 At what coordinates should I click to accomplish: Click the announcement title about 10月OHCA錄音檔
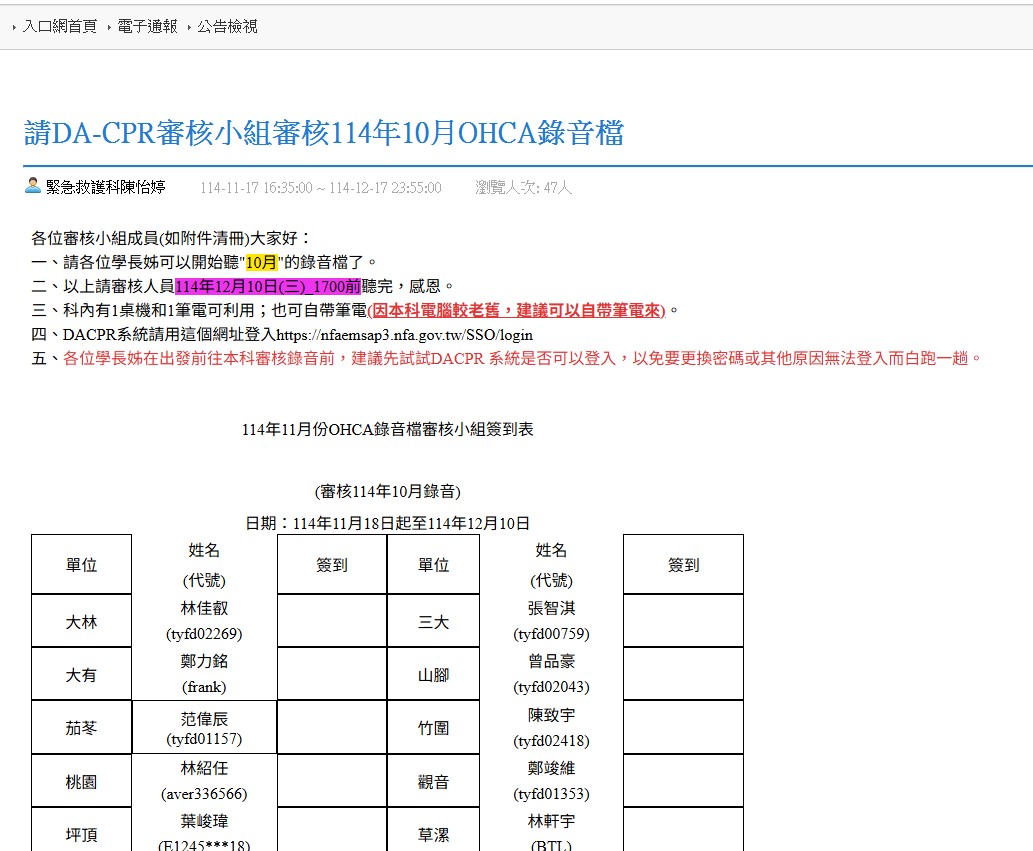point(324,133)
